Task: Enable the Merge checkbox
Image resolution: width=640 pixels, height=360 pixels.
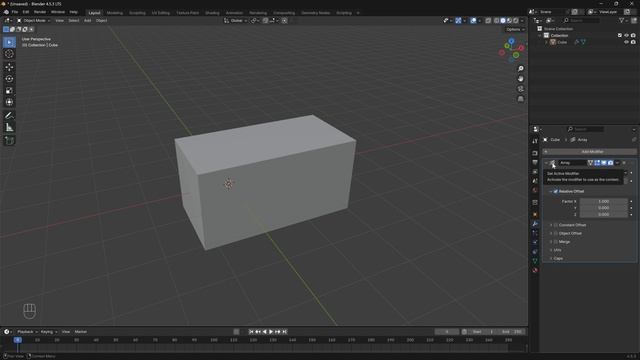Action: (556, 242)
